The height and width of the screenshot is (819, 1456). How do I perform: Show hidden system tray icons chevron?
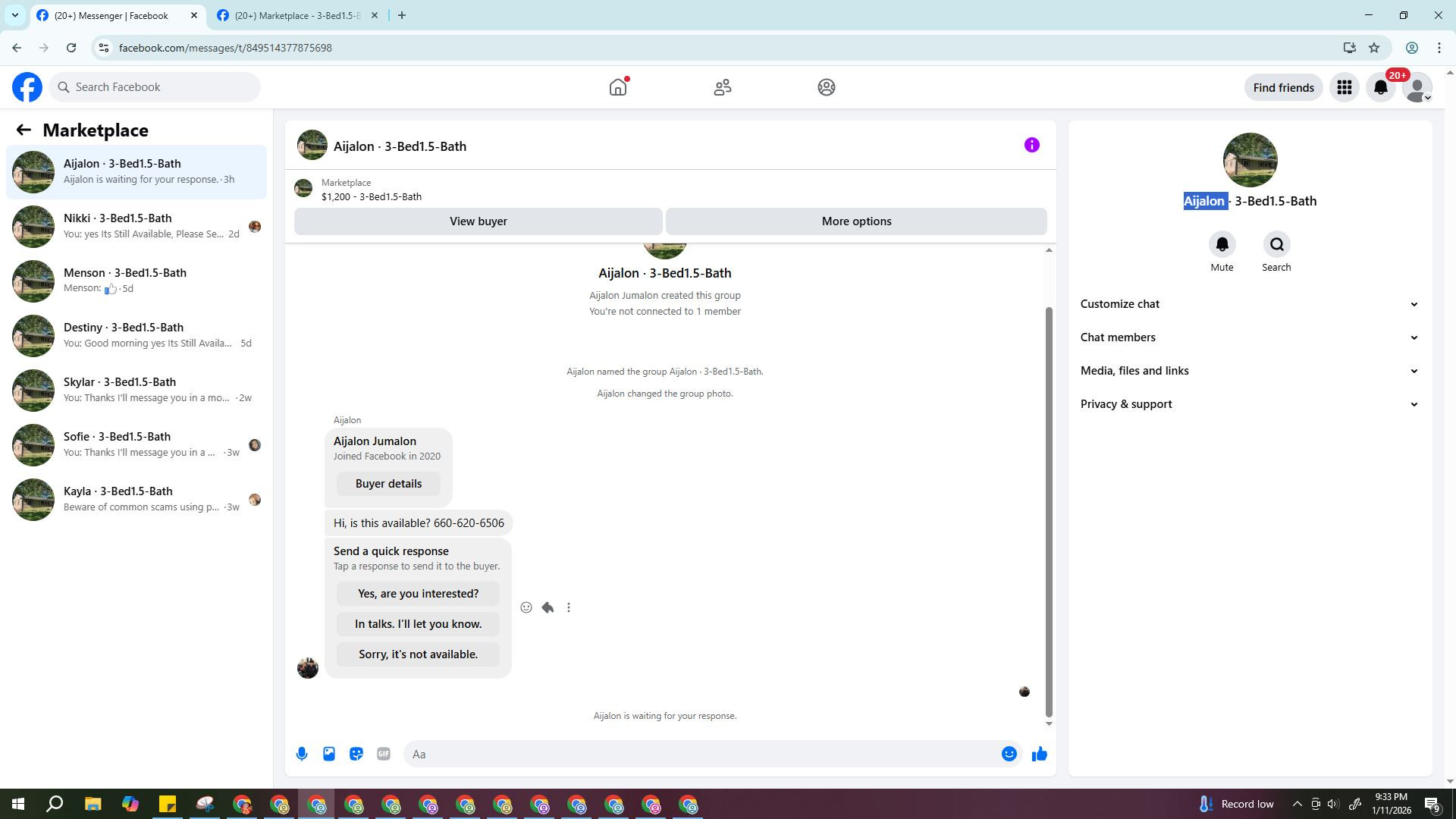pos(1297,804)
